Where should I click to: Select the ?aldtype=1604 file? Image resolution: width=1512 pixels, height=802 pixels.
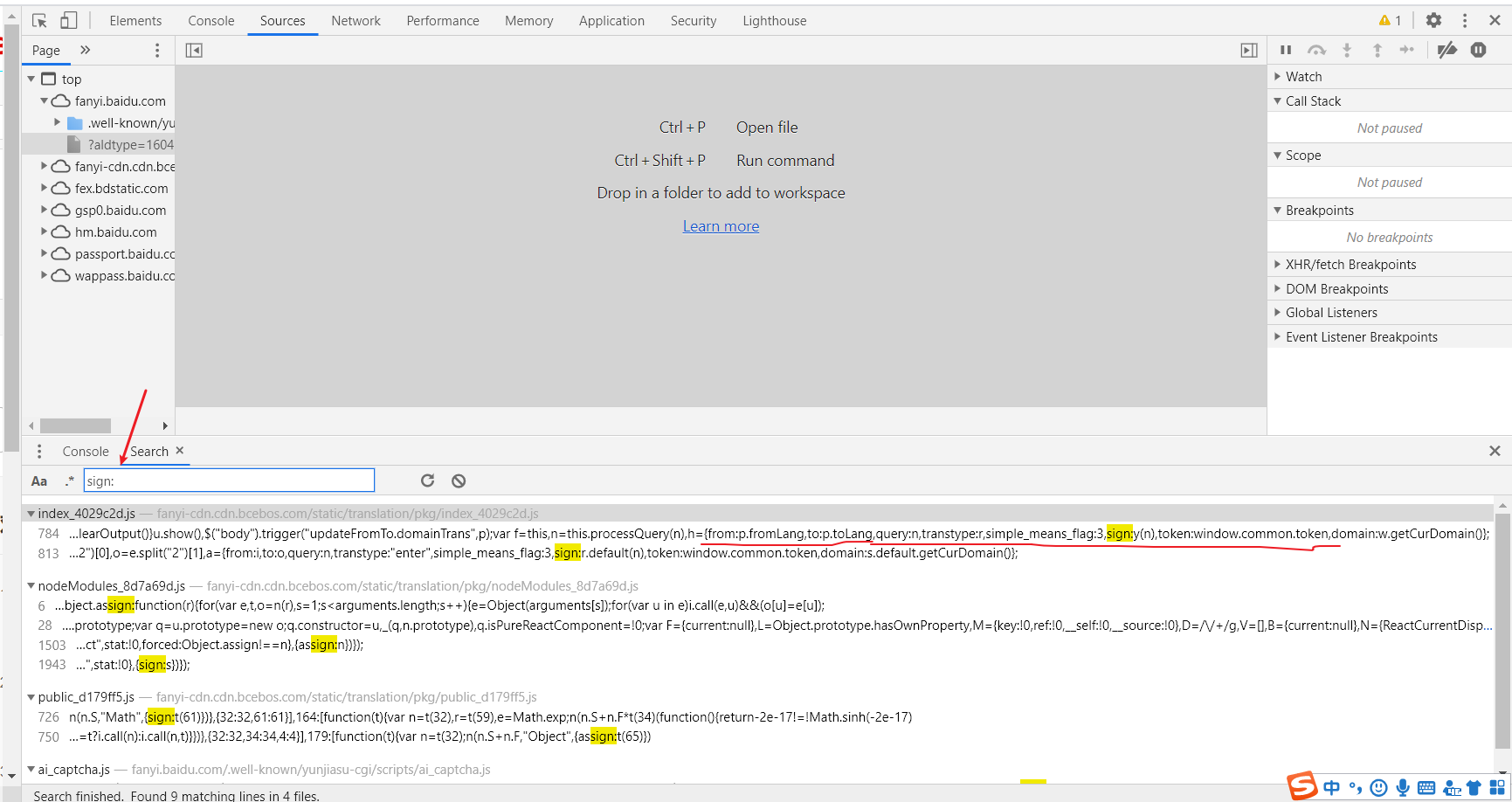(130, 144)
